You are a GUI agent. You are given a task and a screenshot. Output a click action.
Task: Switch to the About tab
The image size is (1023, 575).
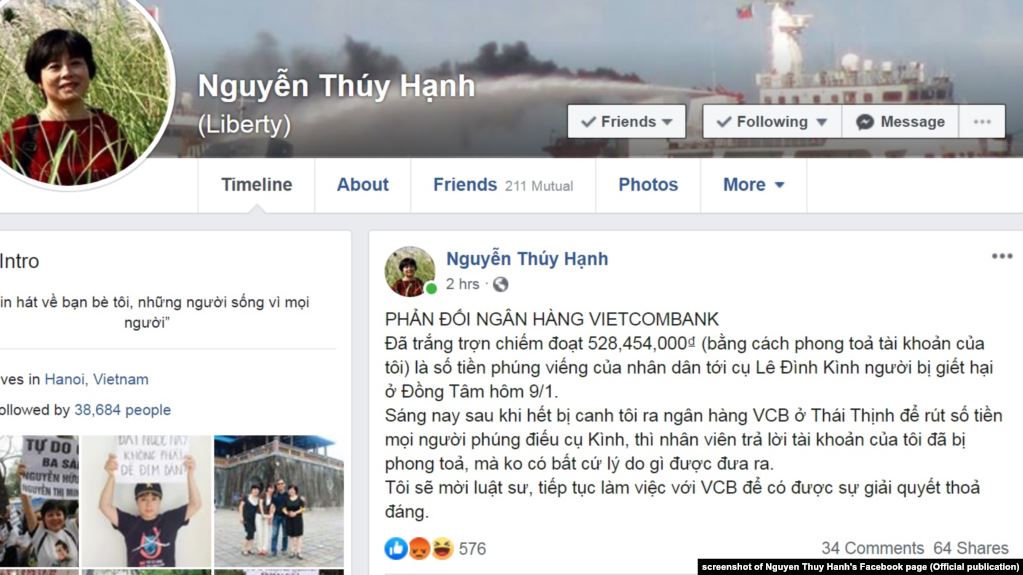[x=363, y=185]
